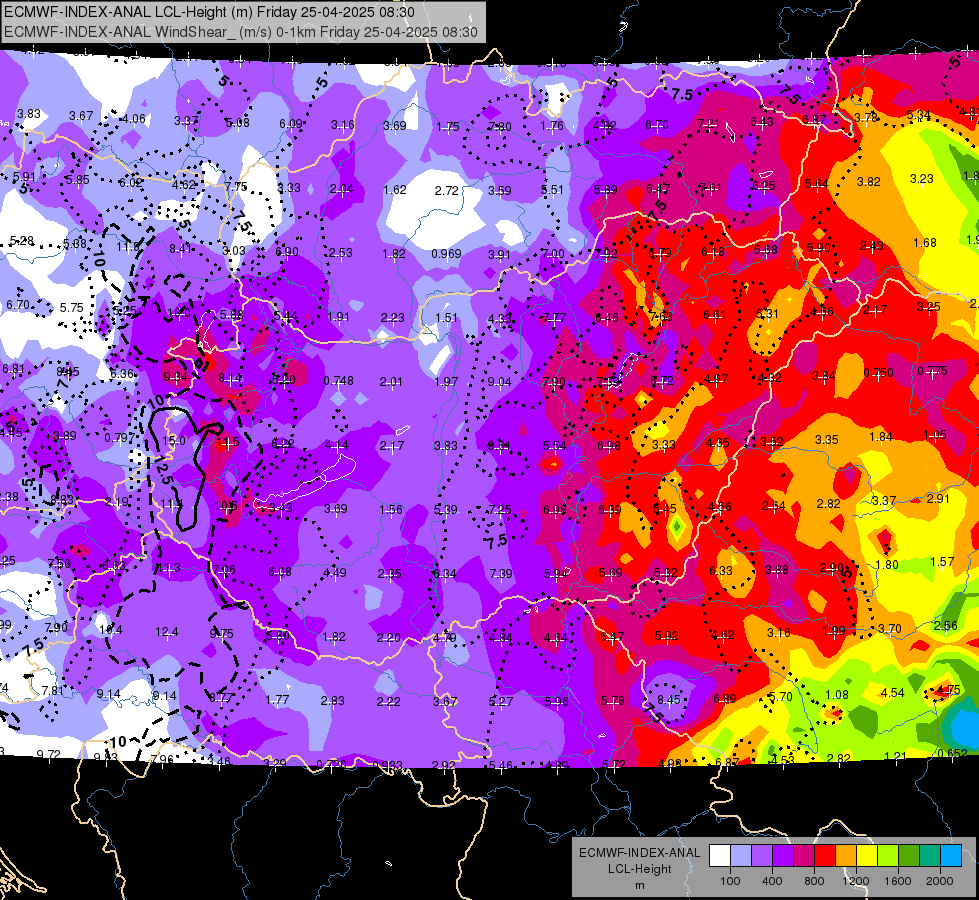
Task: Click the legend title LCL-Height
Action: [x=639, y=869]
